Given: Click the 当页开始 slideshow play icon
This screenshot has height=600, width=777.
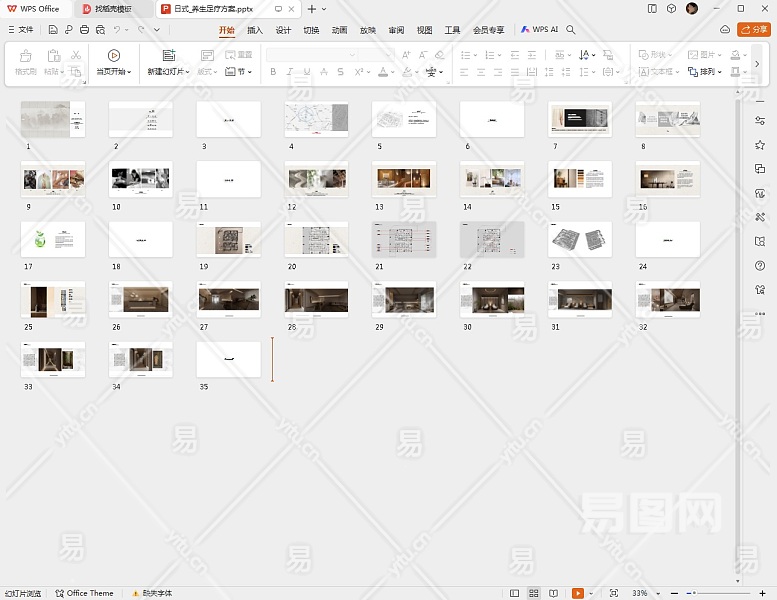Looking at the screenshot, I should [114, 56].
